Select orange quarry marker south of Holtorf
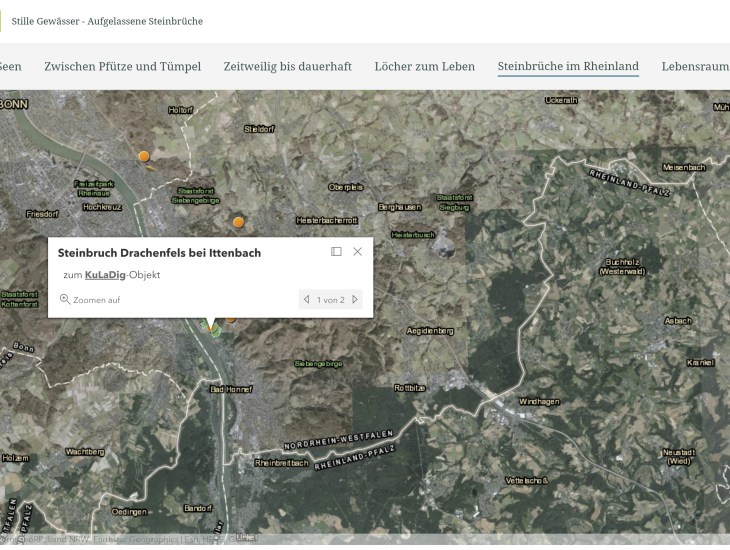Screen dimensions: 730x550 [144, 156]
